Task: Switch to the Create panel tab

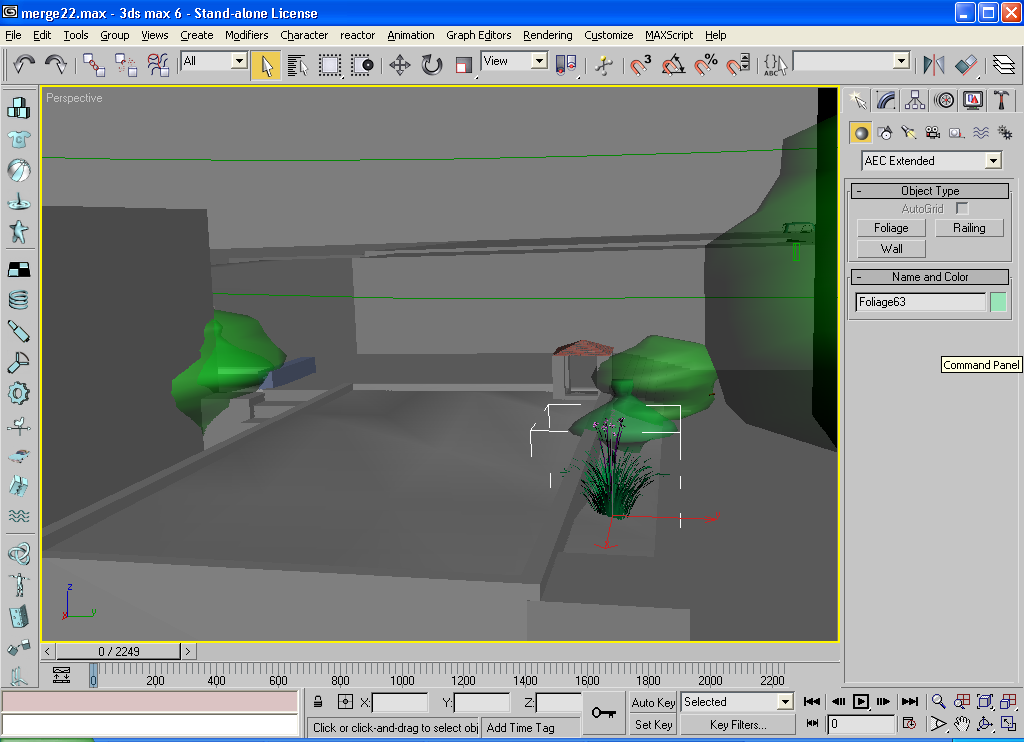Action: (857, 101)
